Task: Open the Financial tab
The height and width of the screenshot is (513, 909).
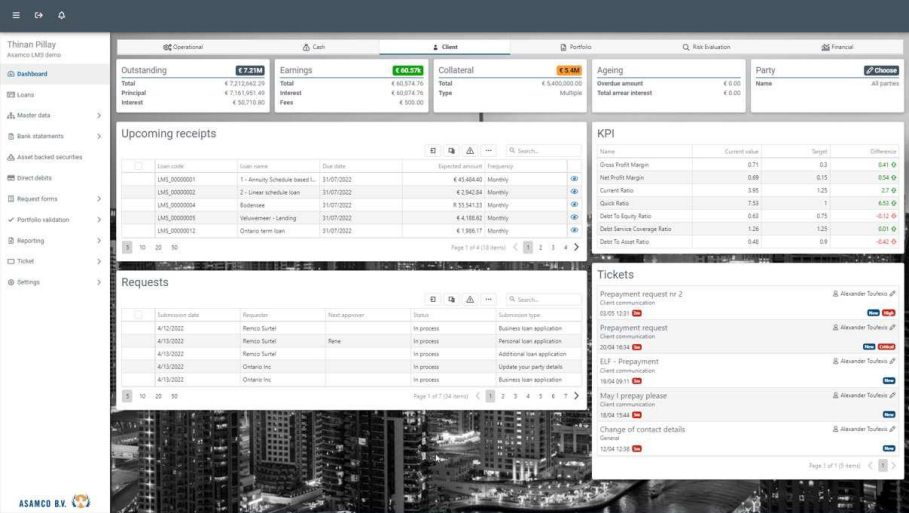Action: click(838, 47)
